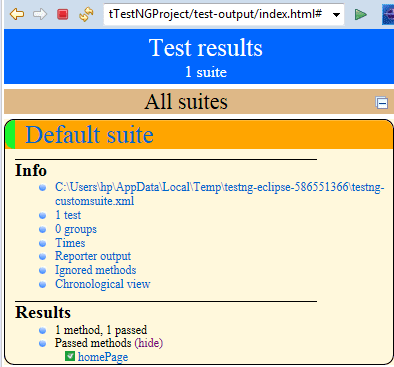The width and height of the screenshot is (394, 367).
Task: Open the Default suite heading link
Action: 89,135
